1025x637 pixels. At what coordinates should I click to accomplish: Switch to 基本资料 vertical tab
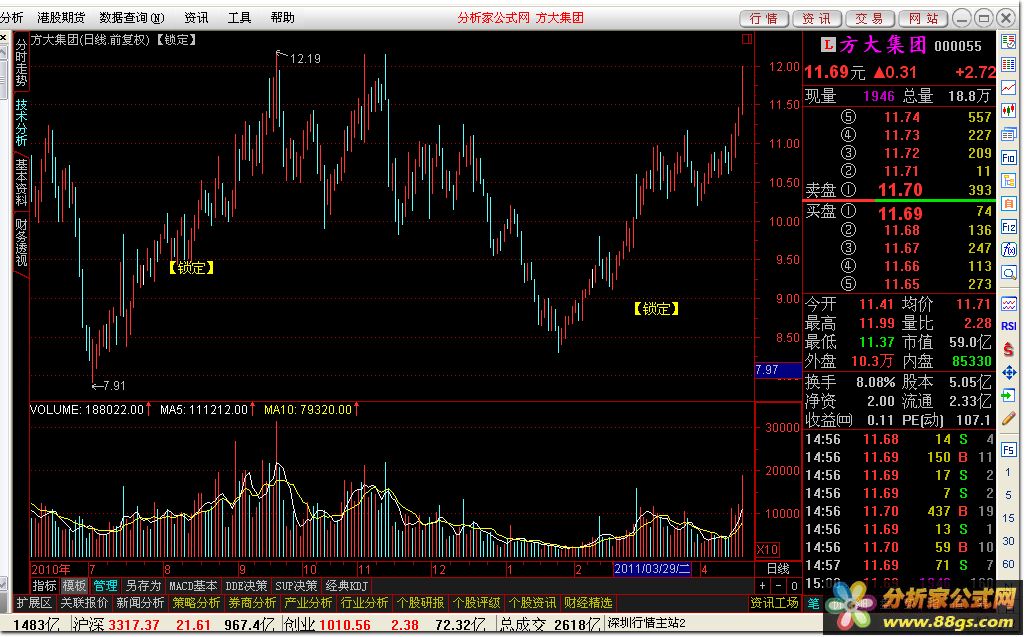tap(21, 182)
